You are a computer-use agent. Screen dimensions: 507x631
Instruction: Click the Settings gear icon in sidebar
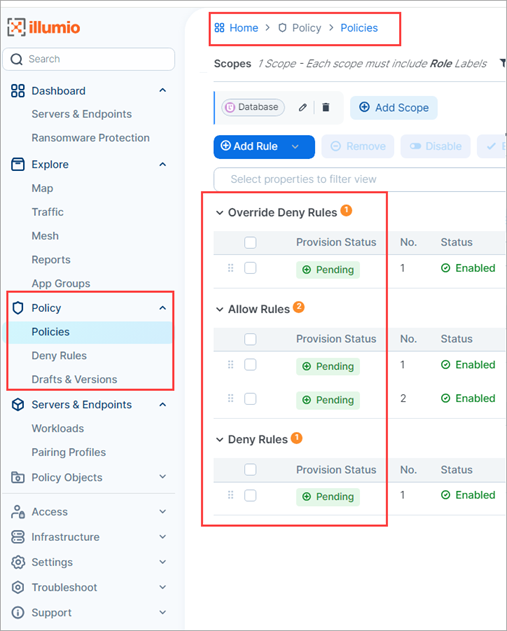(x=18, y=562)
